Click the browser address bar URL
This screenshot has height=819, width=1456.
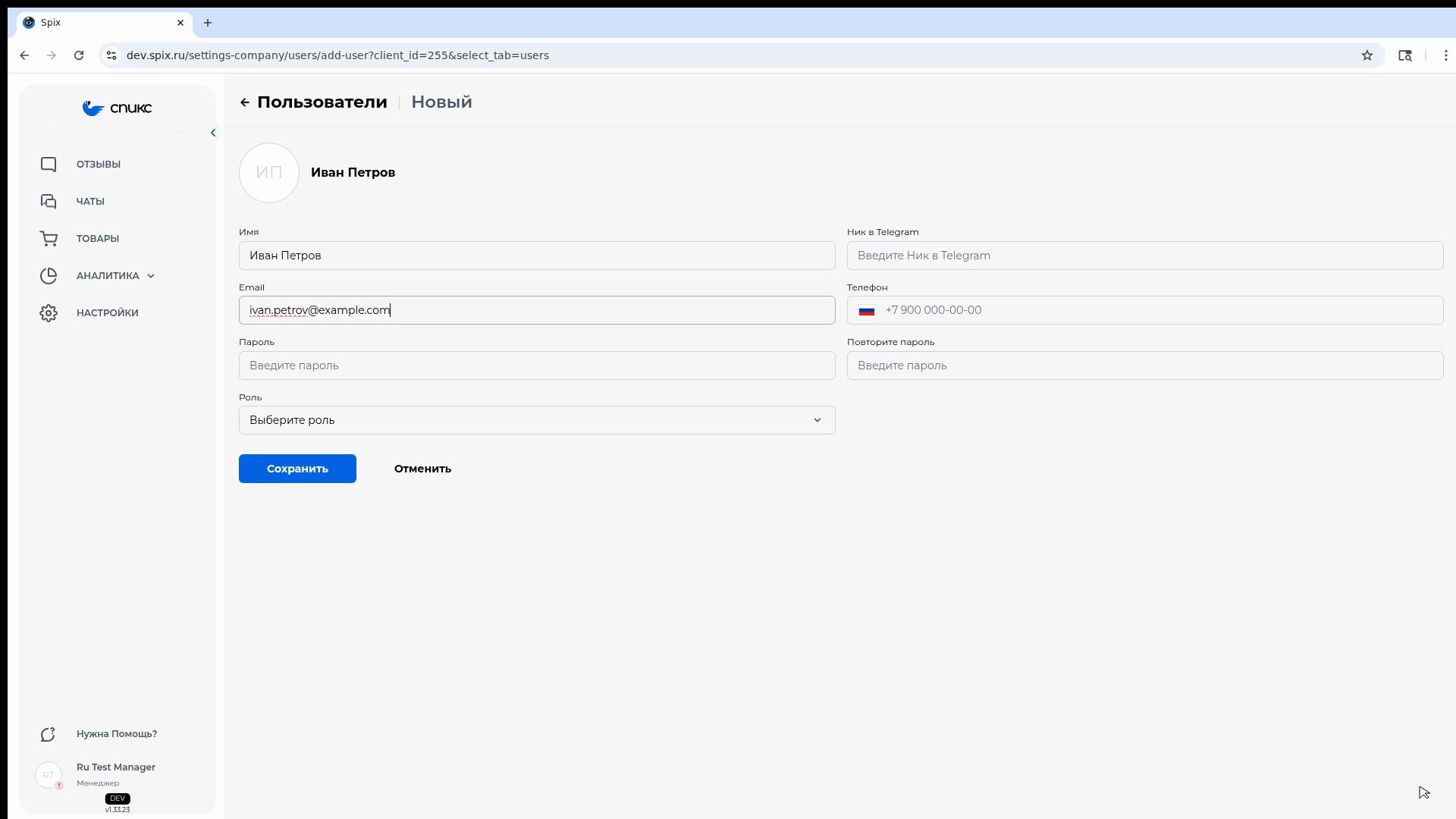coord(337,55)
